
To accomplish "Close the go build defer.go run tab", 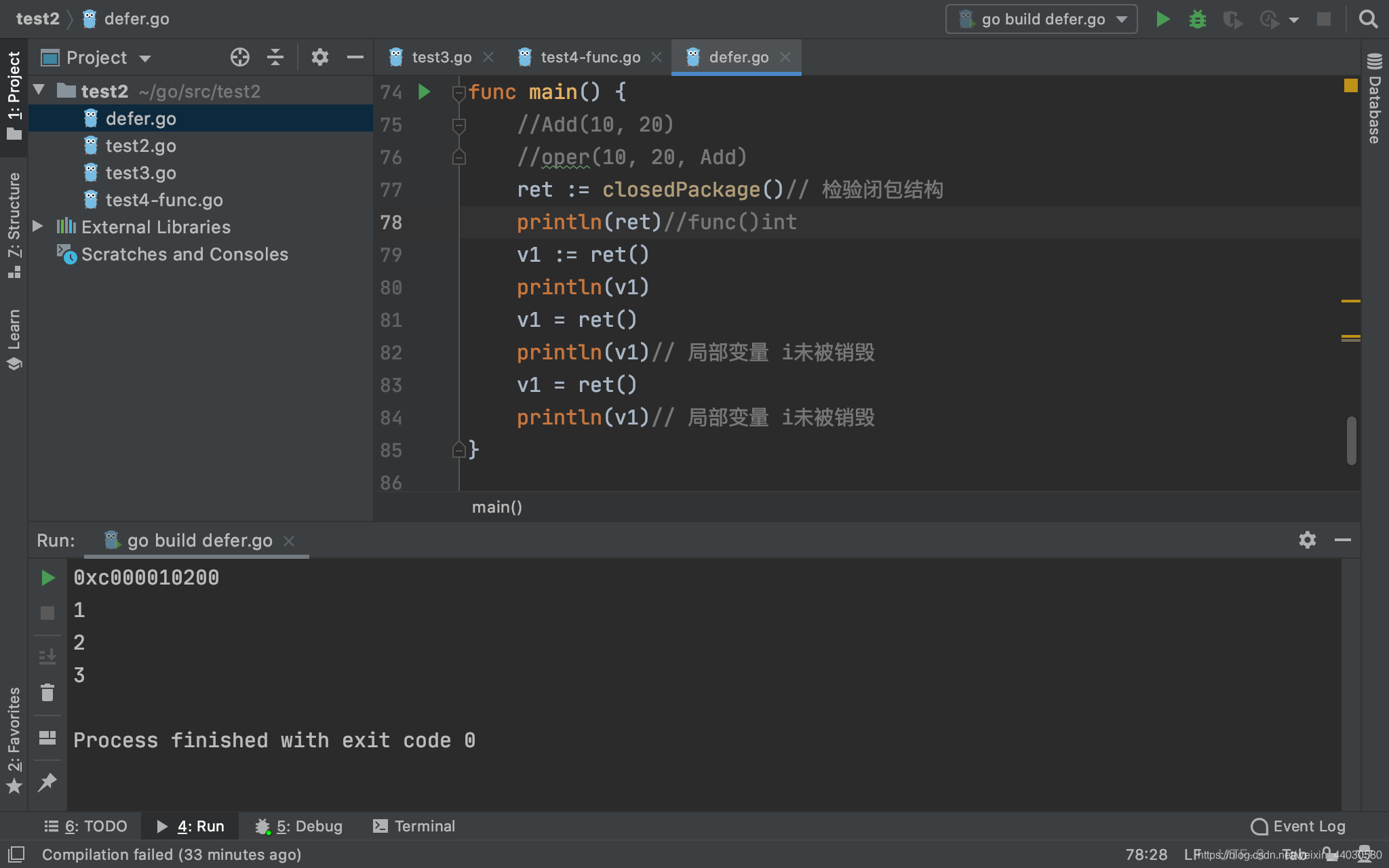I will pos(289,540).
